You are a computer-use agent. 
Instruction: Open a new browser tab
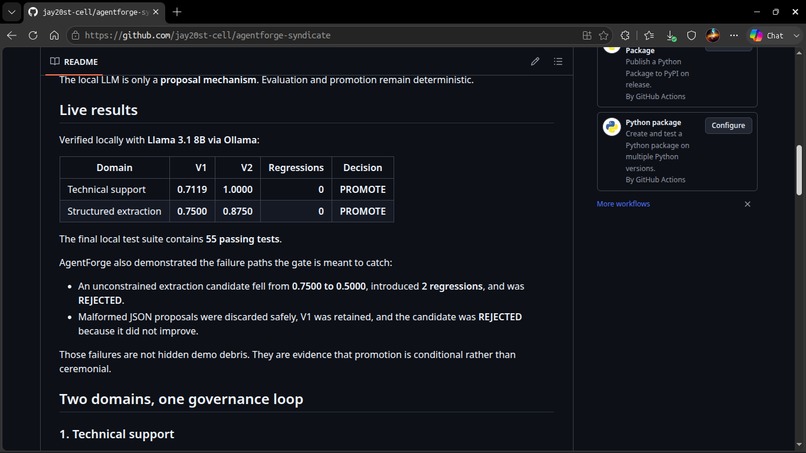[x=177, y=12]
